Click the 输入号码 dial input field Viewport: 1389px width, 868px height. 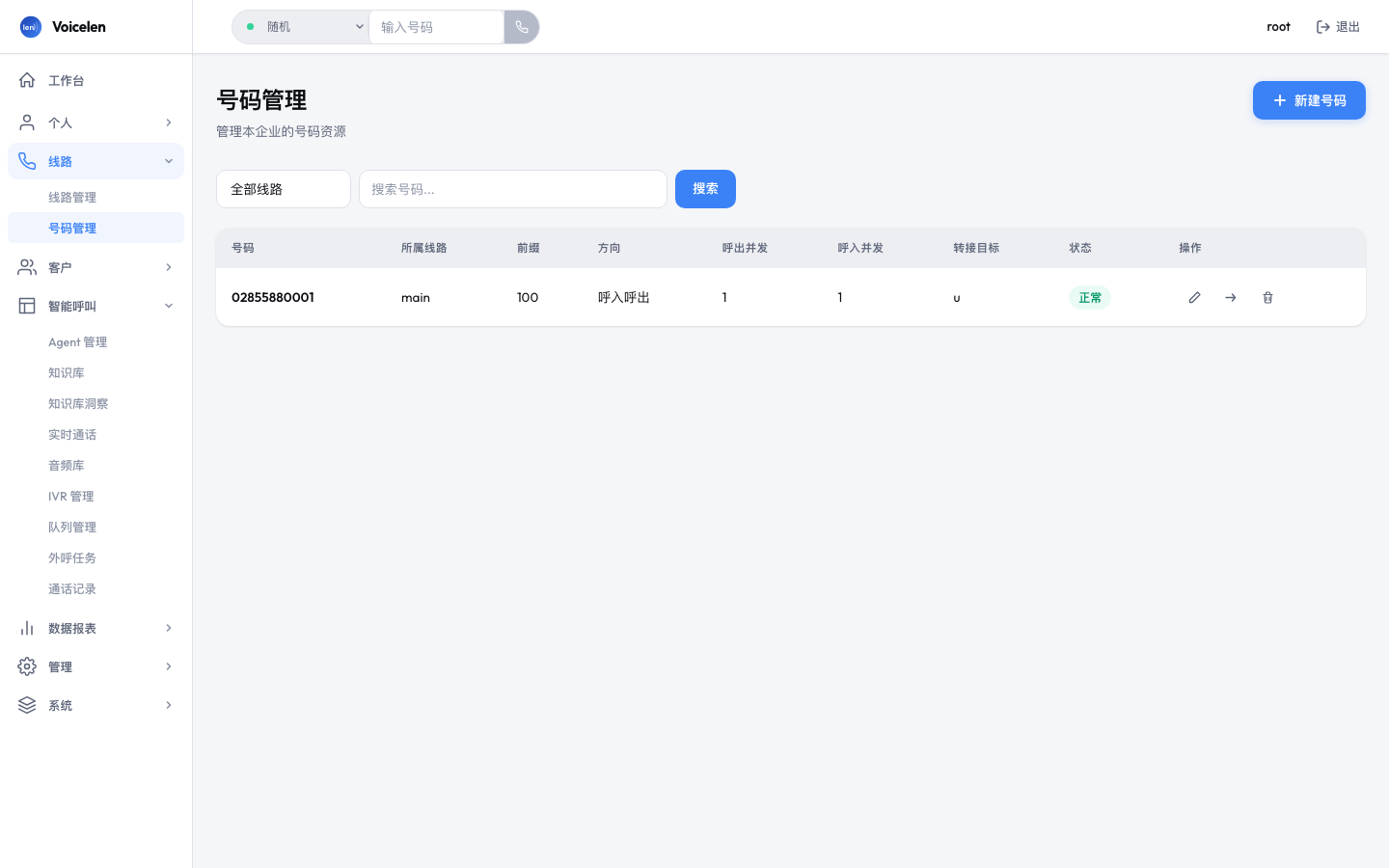click(x=436, y=27)
